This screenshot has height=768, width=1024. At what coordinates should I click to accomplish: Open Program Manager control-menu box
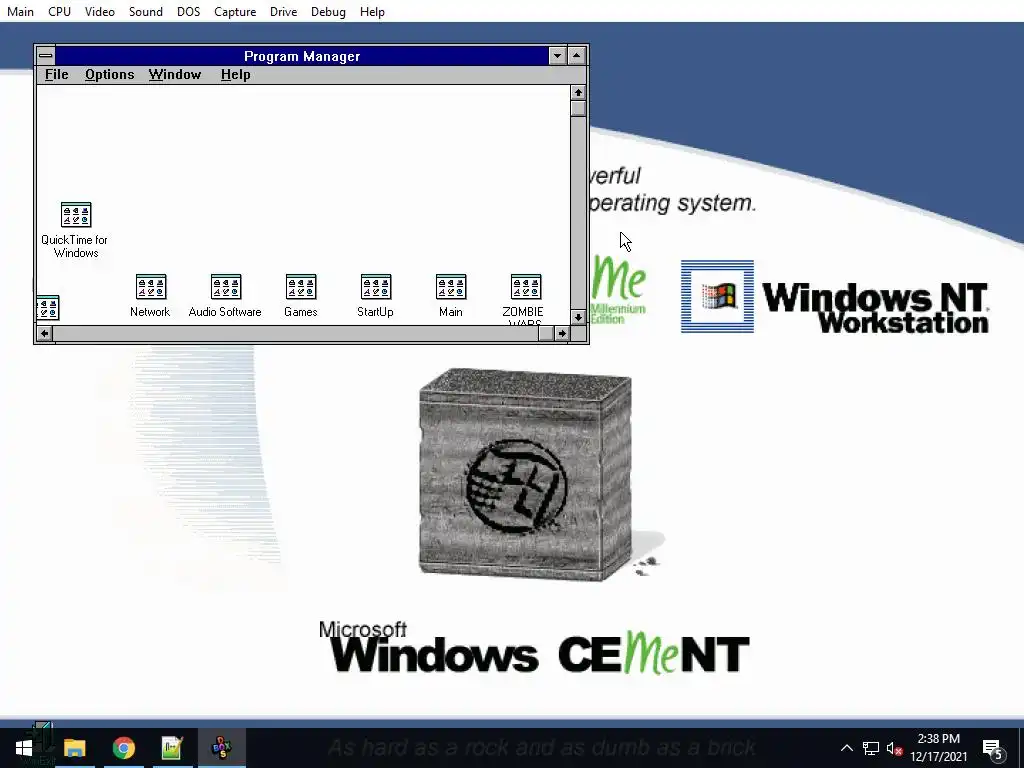coord(46,56)
